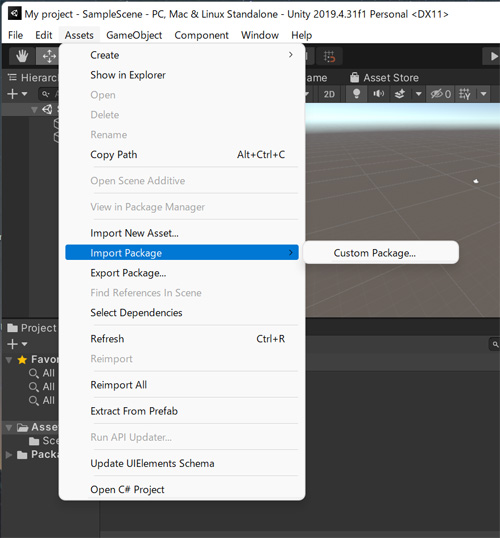Collapse the Assets folder
Image resolution: width=500 pixels, height=538 pixels.
(x=9, y=428)
